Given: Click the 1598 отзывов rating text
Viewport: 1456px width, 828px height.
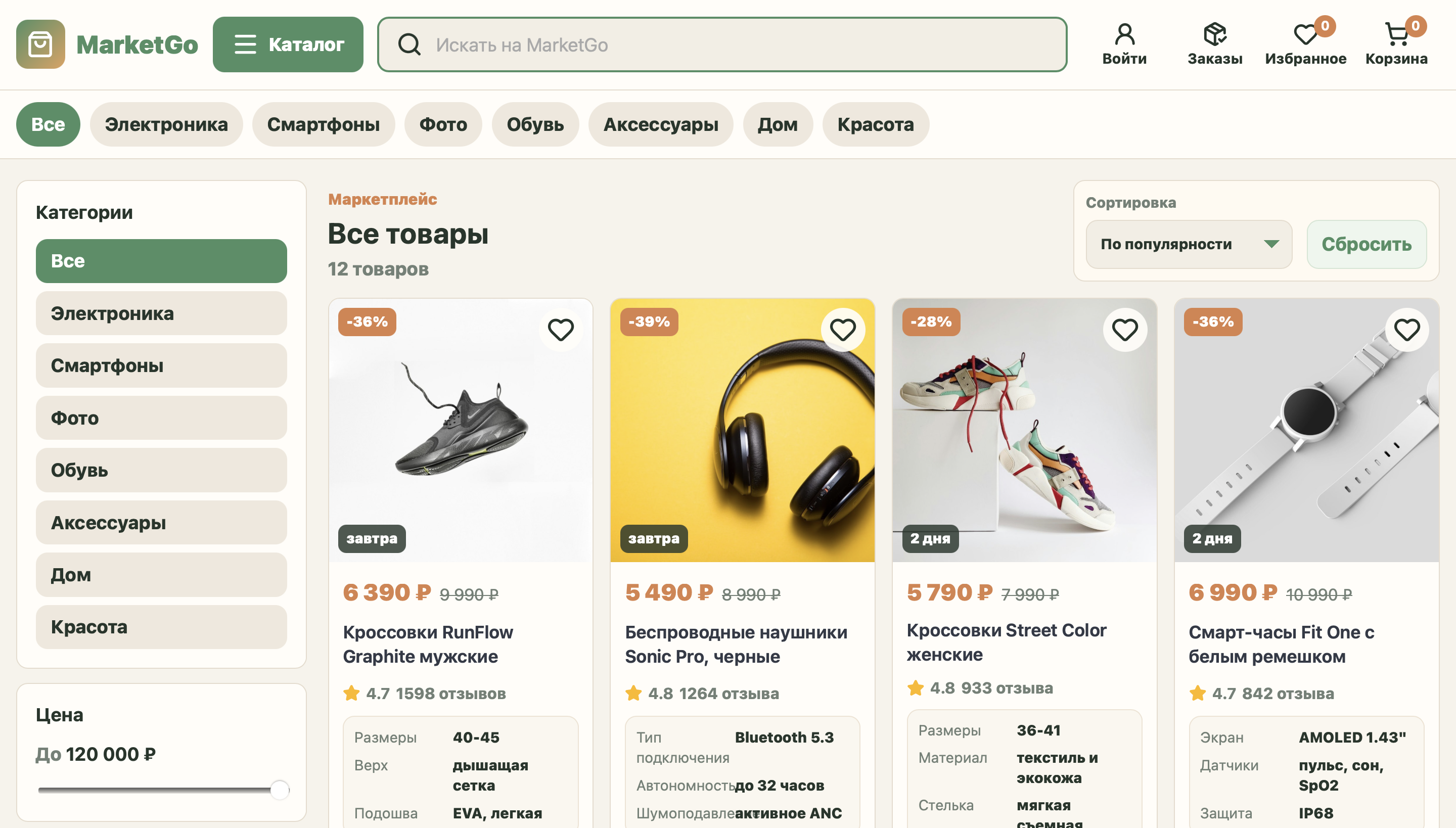Looking at the screenshot, I should [450, 694].
